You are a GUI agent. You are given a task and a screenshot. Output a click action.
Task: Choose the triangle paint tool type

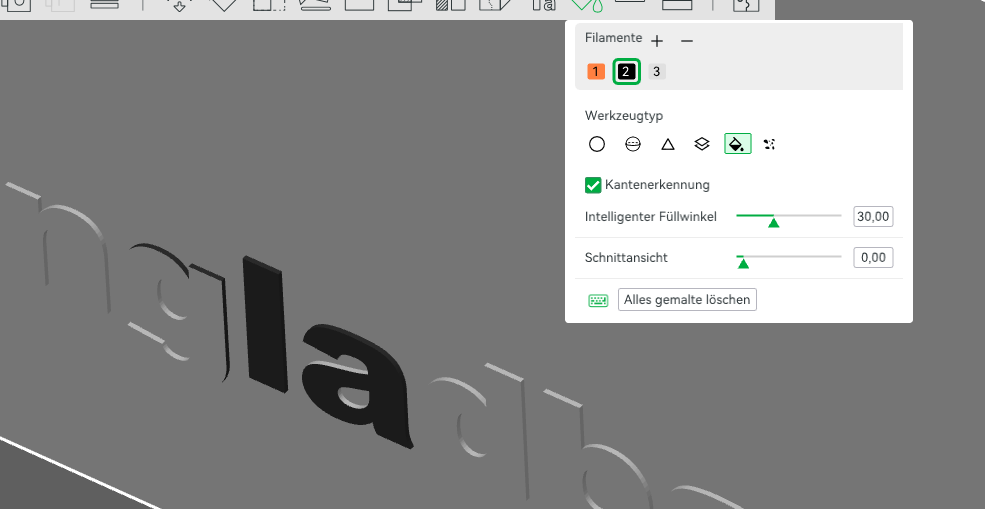668,145
